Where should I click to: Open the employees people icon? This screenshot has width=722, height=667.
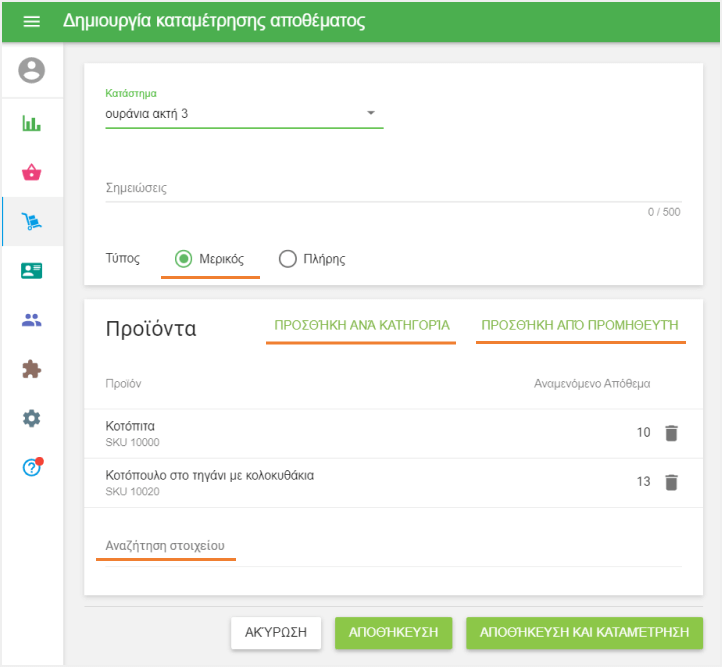click(x=32, y=320)
